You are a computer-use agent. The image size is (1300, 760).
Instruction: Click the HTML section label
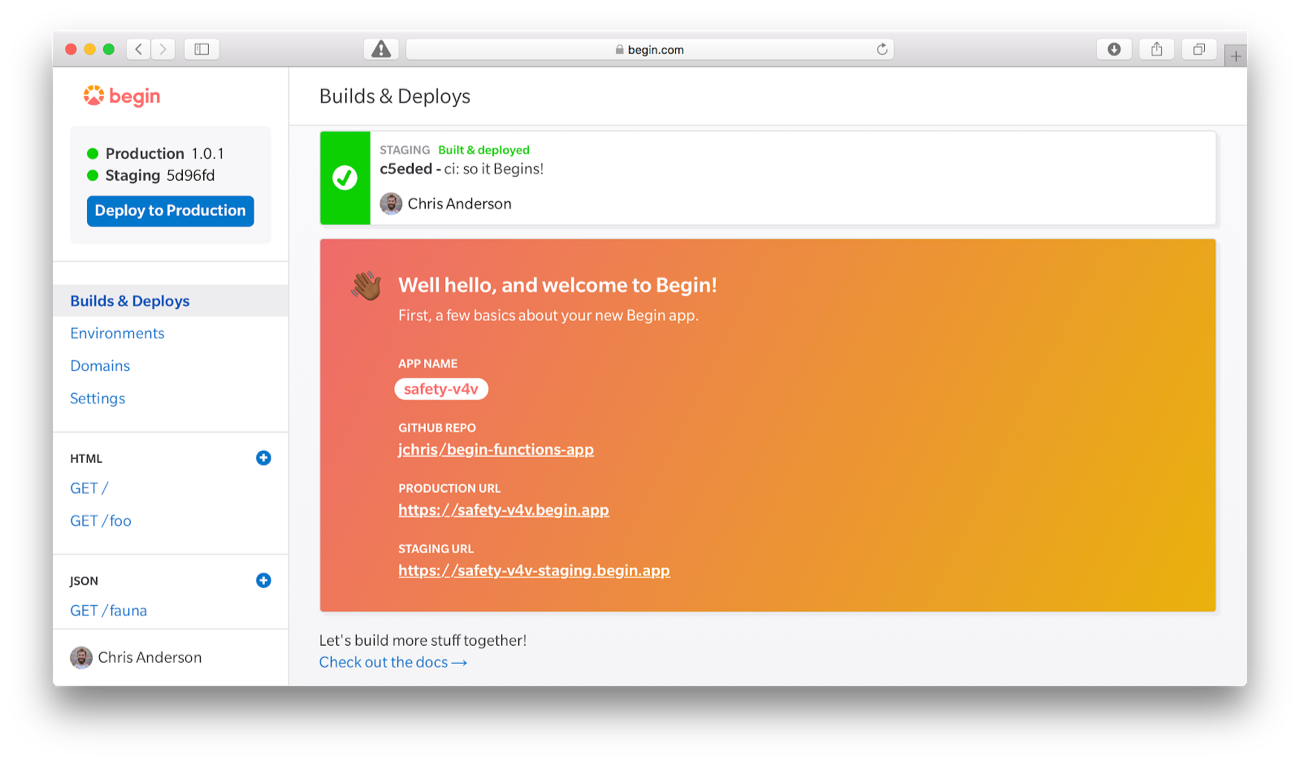tap(86, 459)
